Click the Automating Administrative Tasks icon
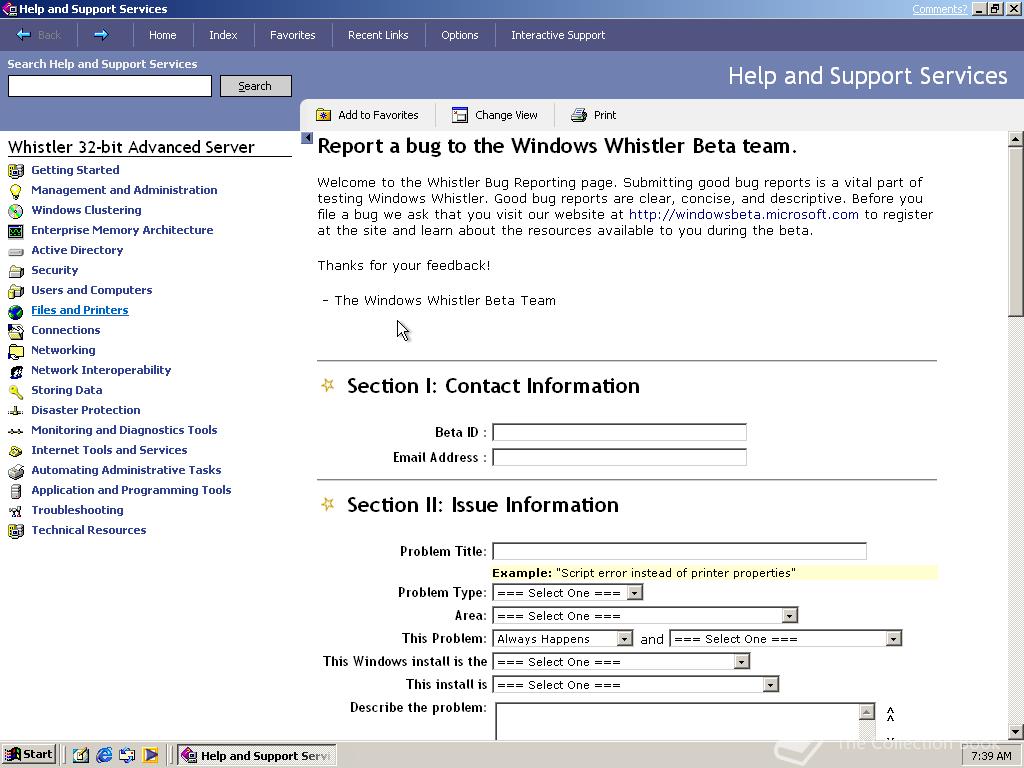Image resolution: width=1024 pixels, height=768 pixels. point(16,472)
